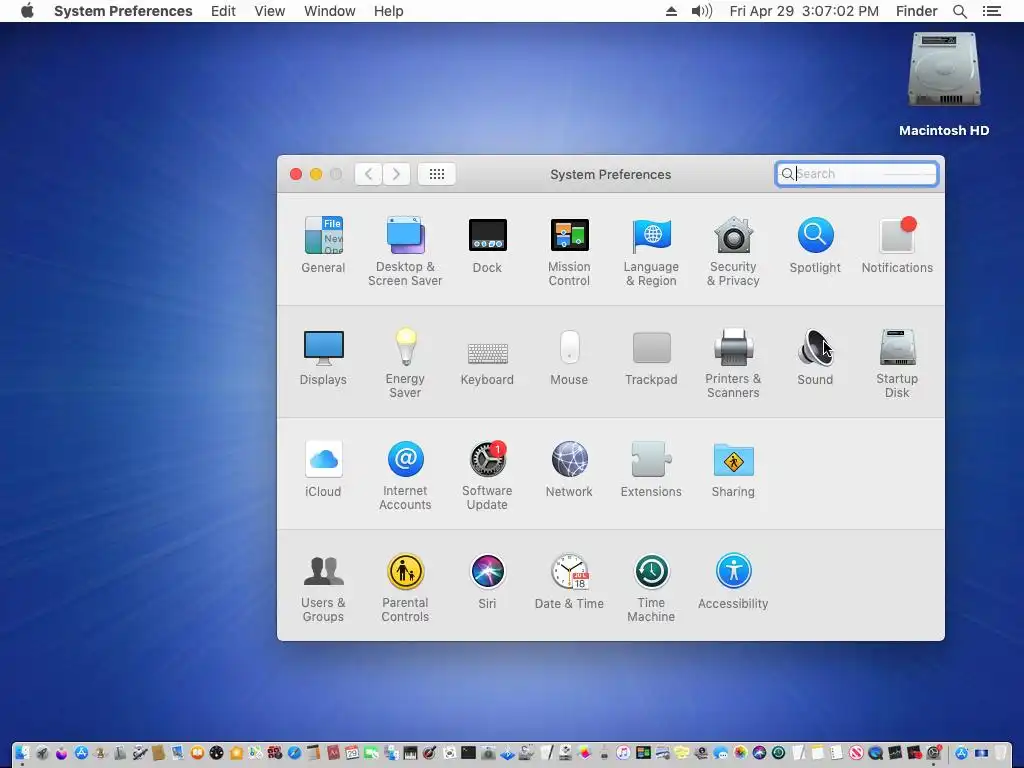Open the Dock preference pane
Screen dimensions: 1024x768
tap(487, 246)
